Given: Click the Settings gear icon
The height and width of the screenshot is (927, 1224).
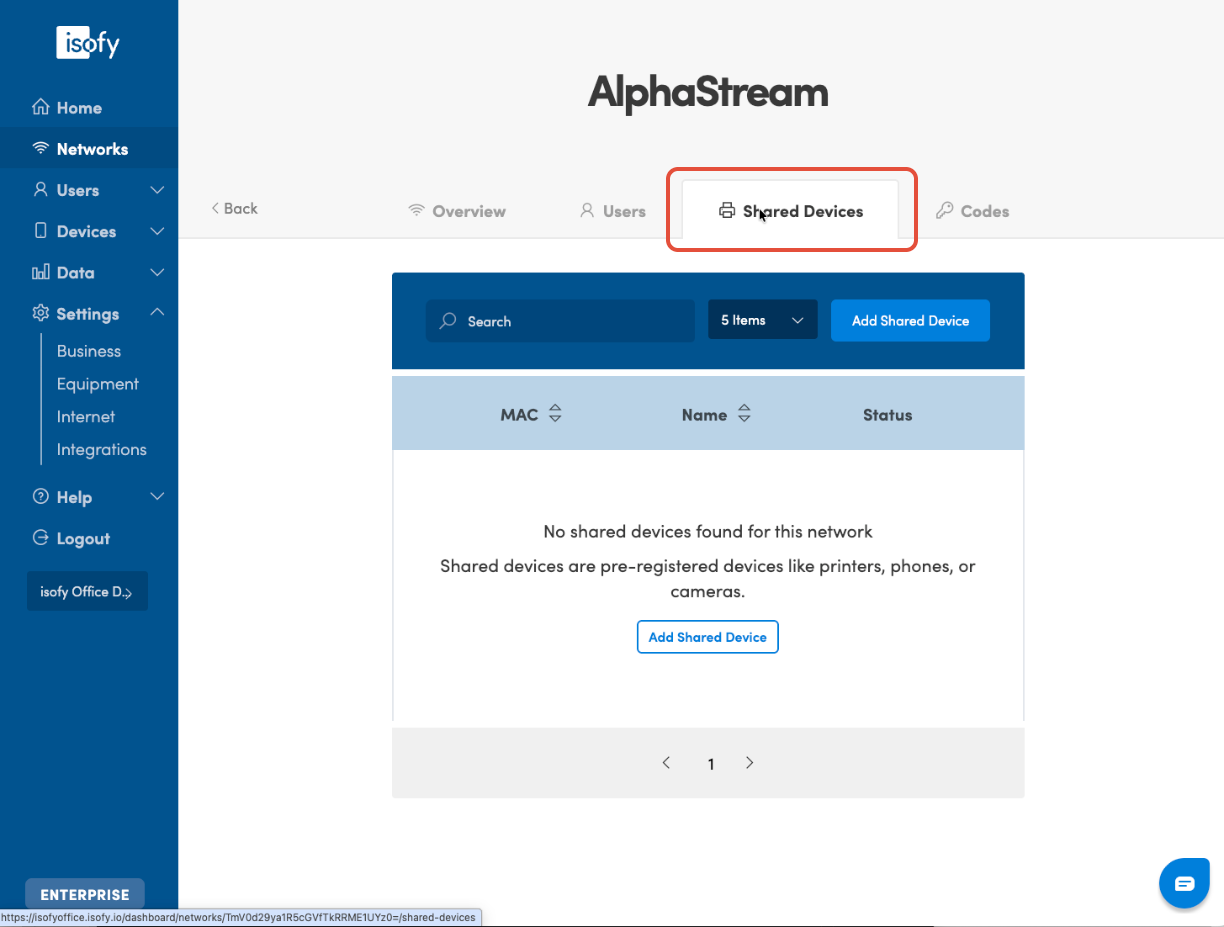Looking at the screenshot, I should click(40, 313).
